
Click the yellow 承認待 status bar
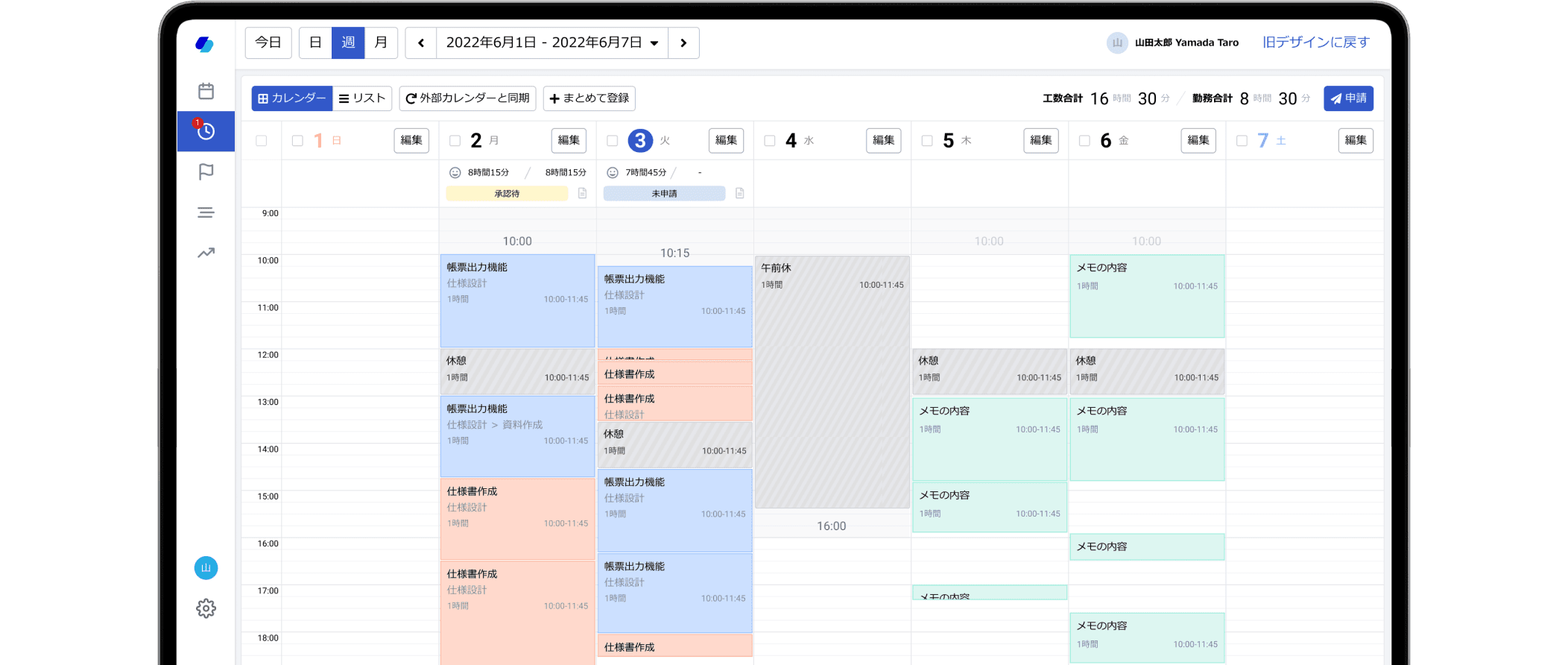tap(507, 194)
